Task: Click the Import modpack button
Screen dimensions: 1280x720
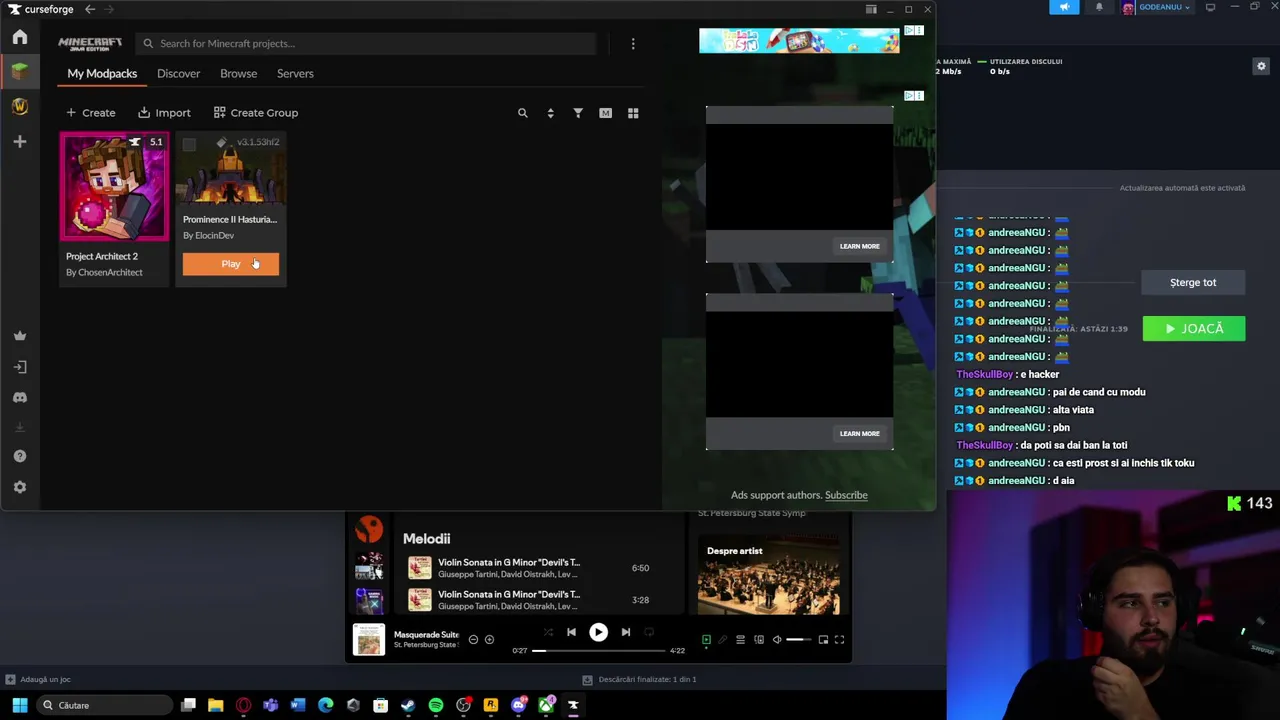Action: pos(164,113)
